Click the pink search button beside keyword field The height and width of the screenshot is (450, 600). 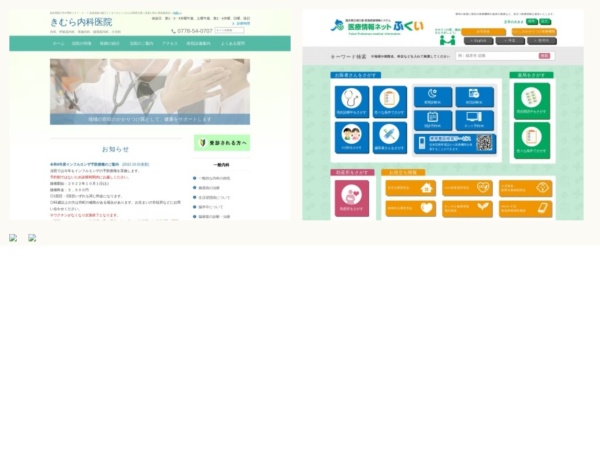[x=544, y=56]
